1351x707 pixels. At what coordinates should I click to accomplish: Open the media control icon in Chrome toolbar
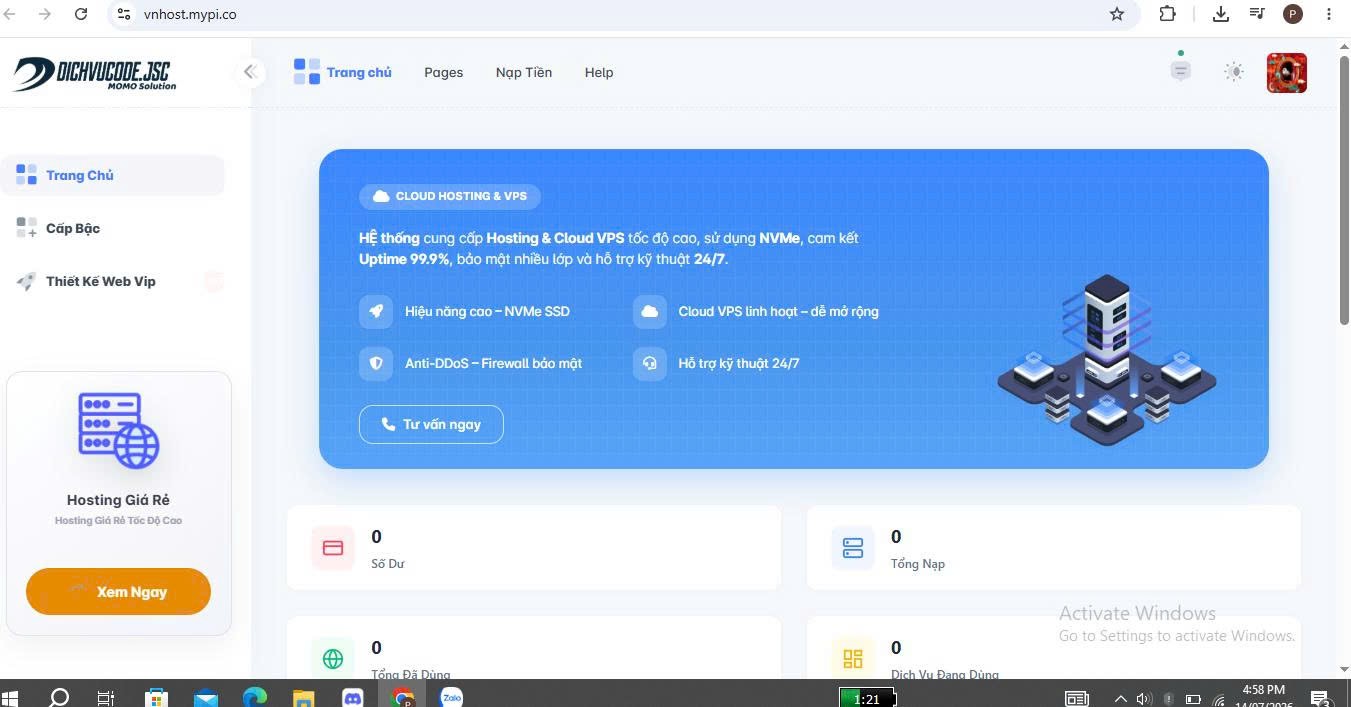pos(1257,14)
